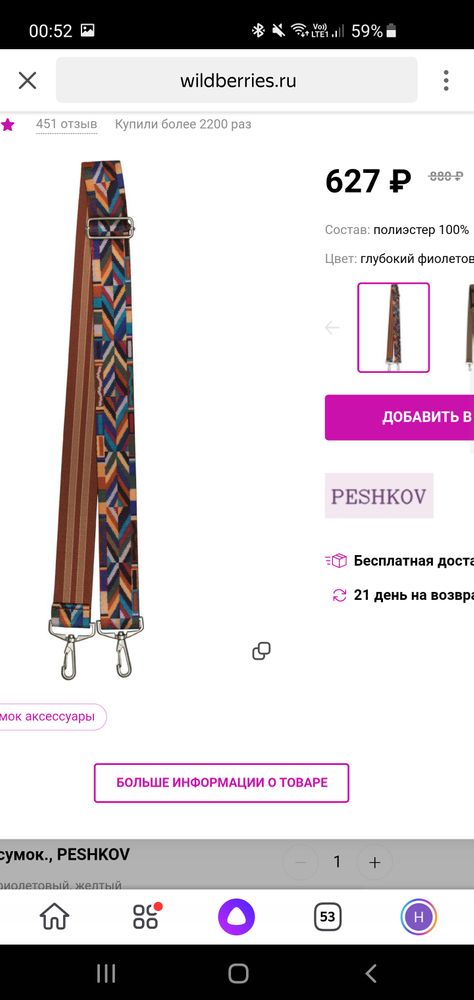Open the three-dot browser menu
This screenshot has height=1000, width=474.
pos(446,80)
